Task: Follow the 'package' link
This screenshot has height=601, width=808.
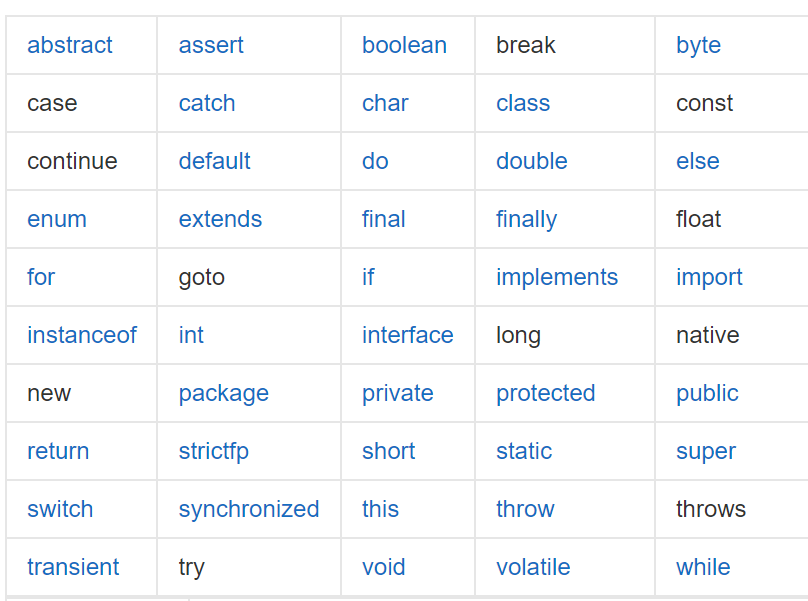Action: pos(223,393)
